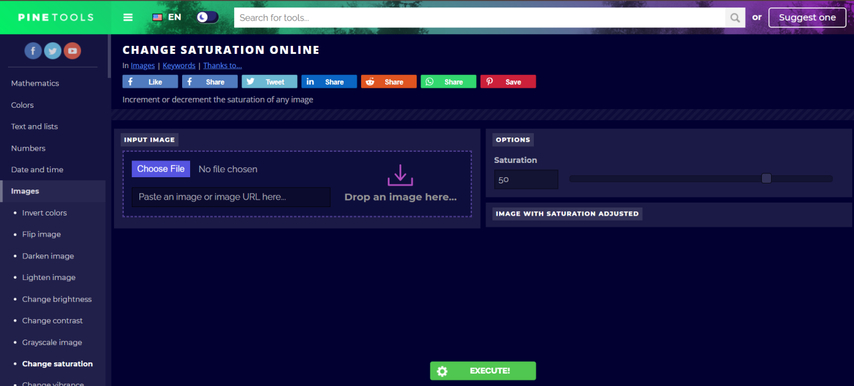Click the Suggest one button
Screen dimensions: 854x386
pyautogui.click(x=807, y=17)
